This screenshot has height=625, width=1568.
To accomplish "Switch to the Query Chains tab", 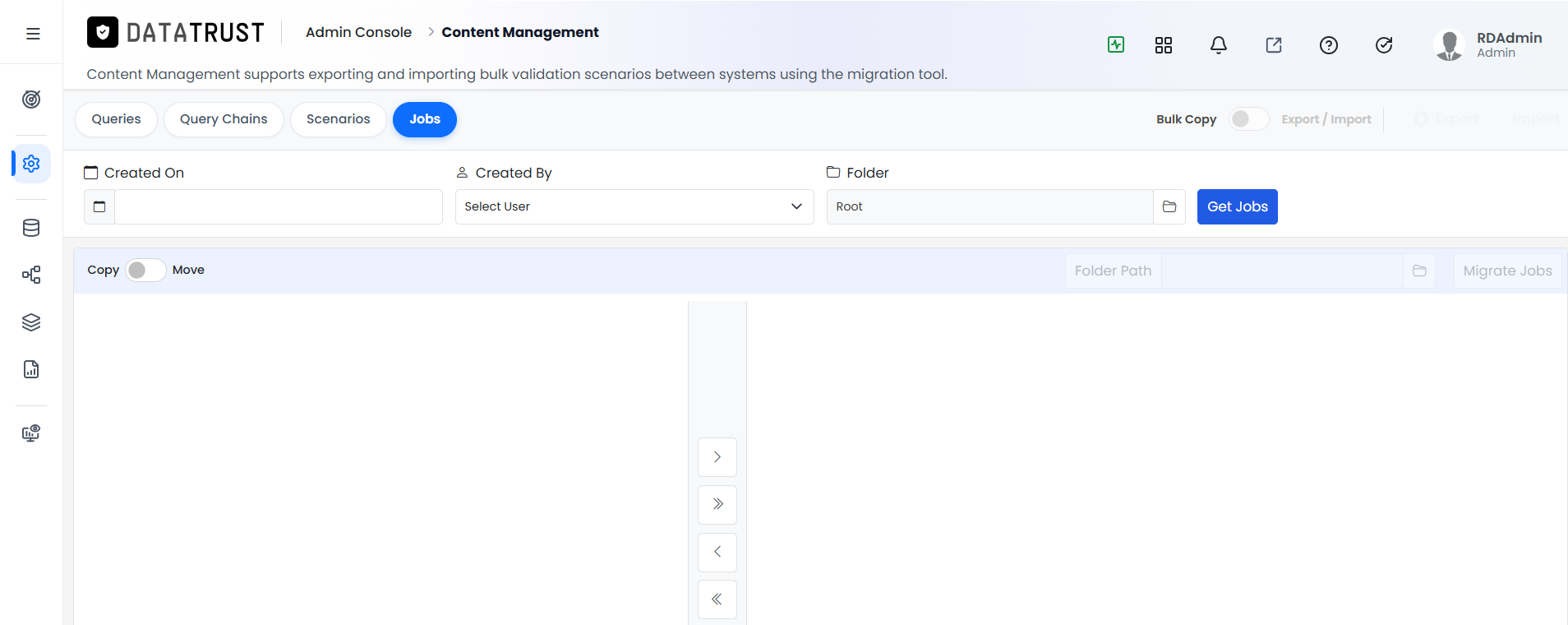I will coord(224,119).
